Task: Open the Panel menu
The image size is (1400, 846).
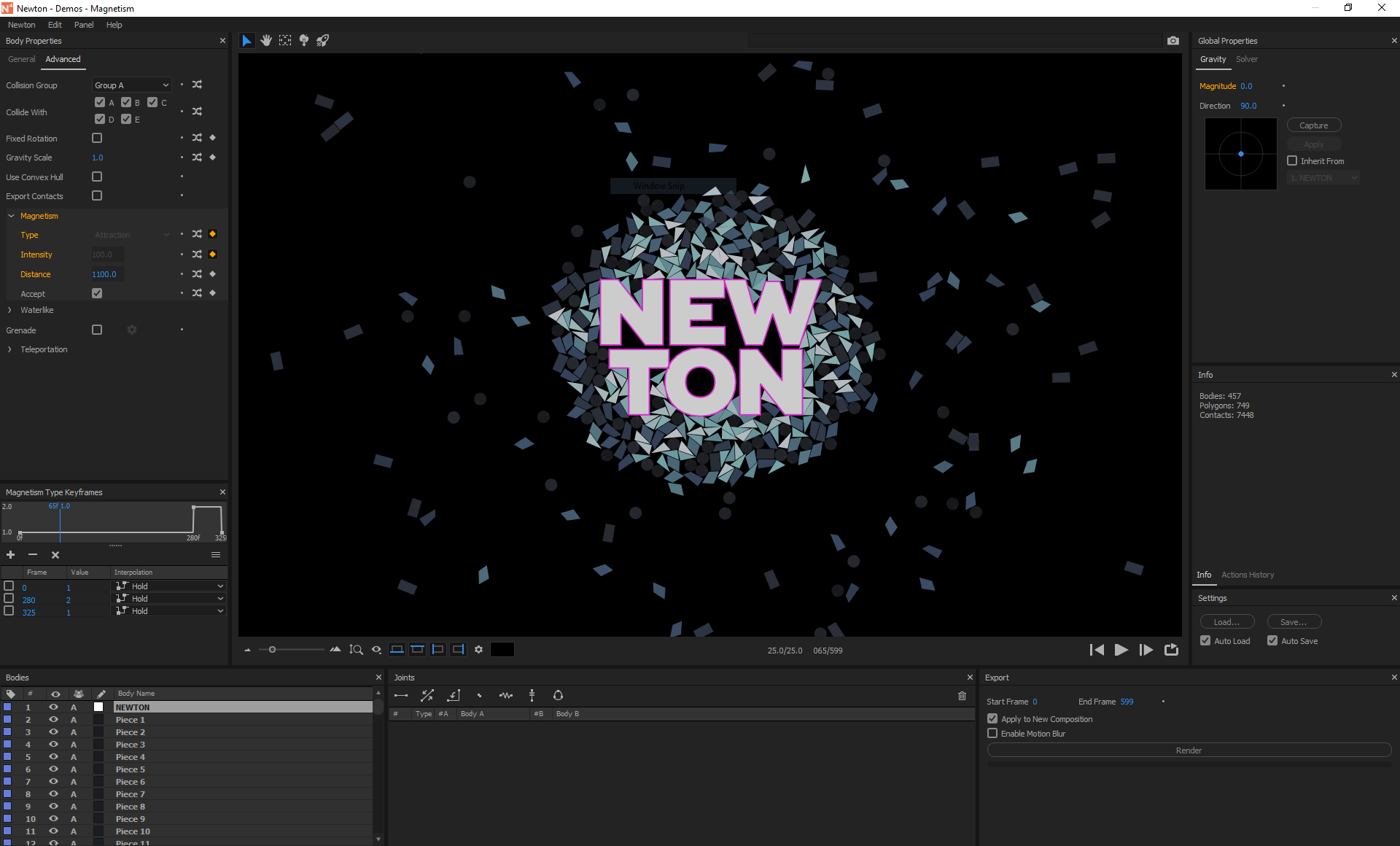Action: click(84, 25)
